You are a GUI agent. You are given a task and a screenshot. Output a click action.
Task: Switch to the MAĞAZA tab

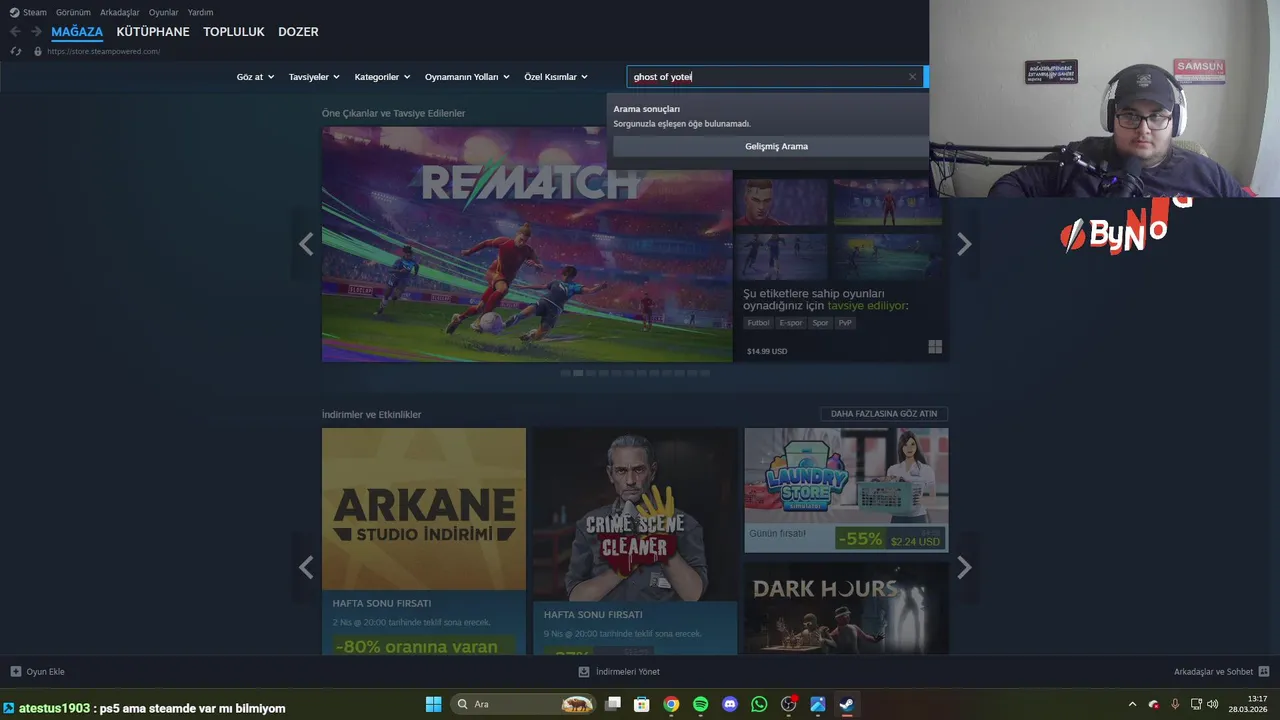pyautogui.click(x=77, y=32)
